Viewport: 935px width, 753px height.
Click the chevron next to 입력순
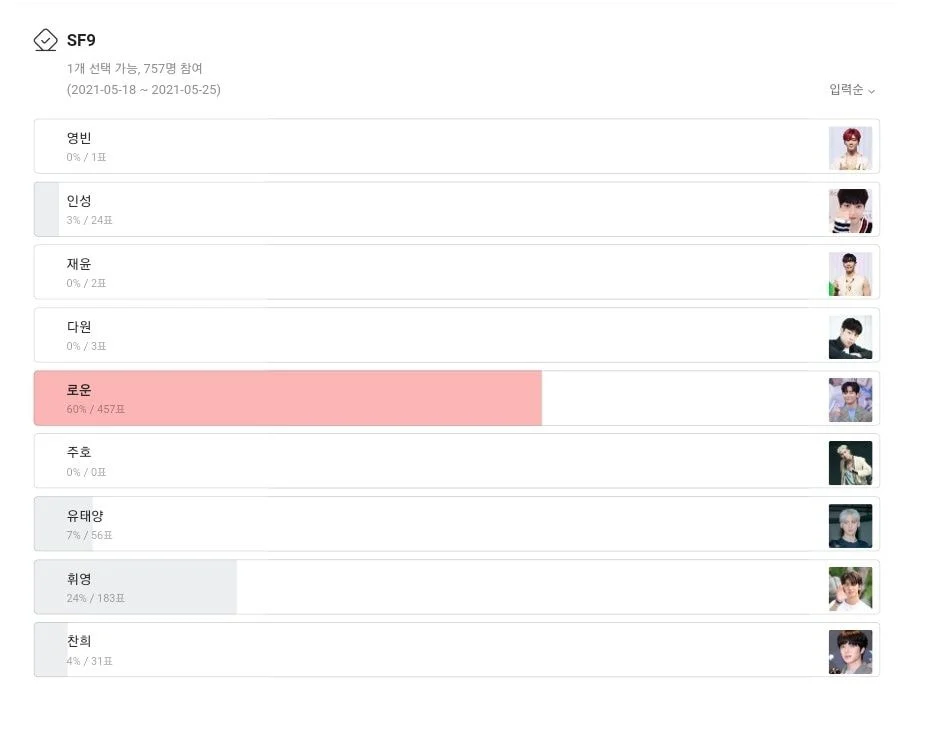[x=871, y=91]
